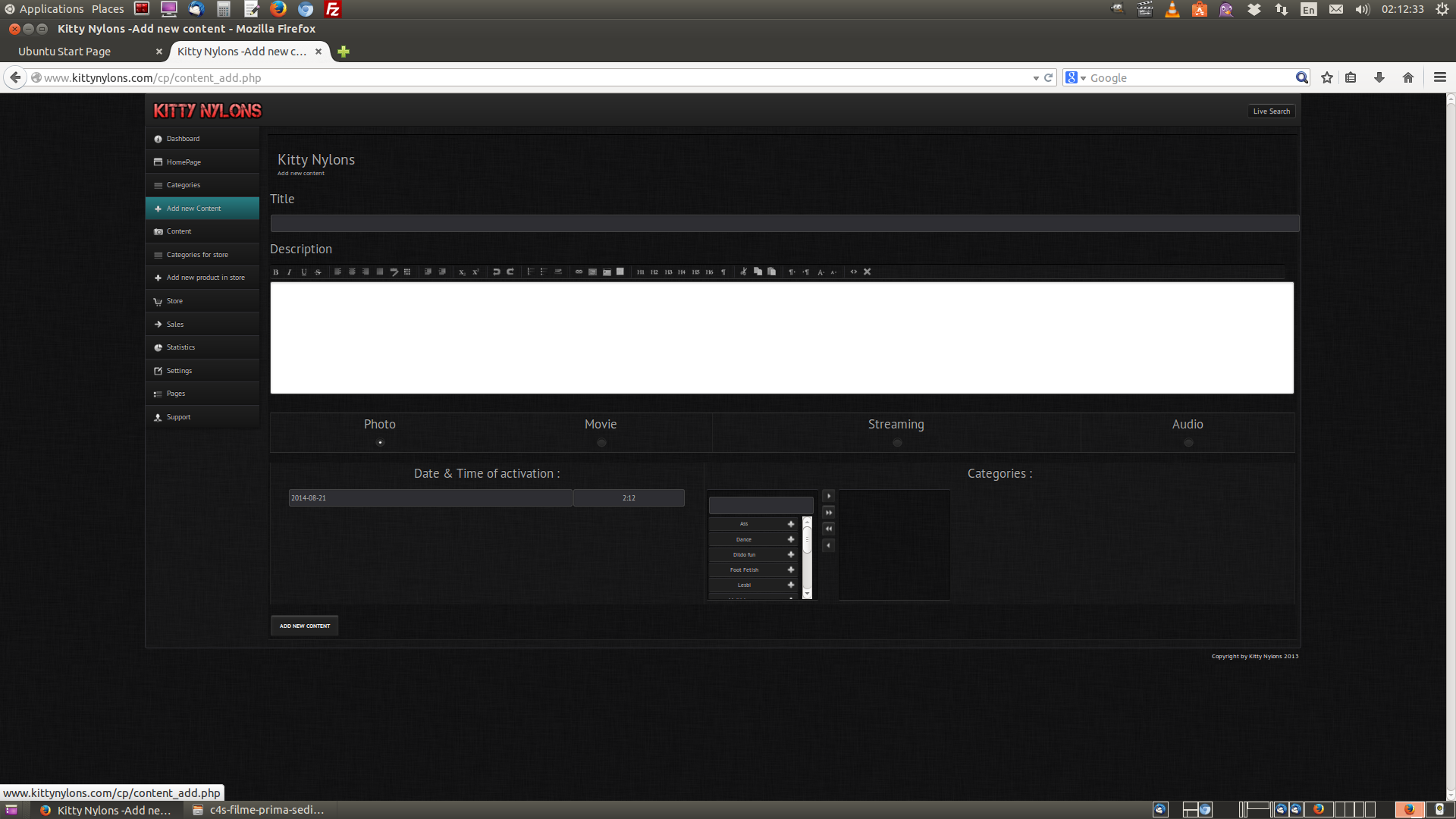
Task: Redo edit in description editor
Action: click(510, 272)
